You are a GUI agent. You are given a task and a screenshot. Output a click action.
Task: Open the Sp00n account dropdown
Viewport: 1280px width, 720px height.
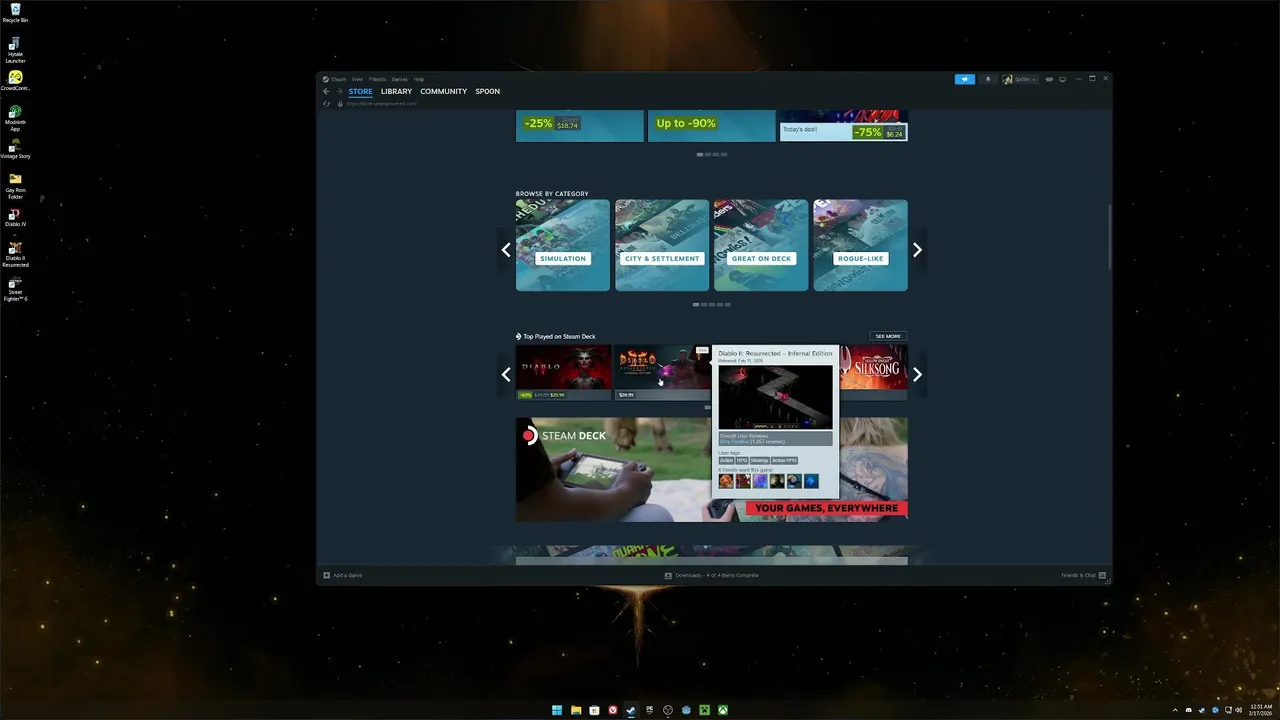[x=1020, y=79]
